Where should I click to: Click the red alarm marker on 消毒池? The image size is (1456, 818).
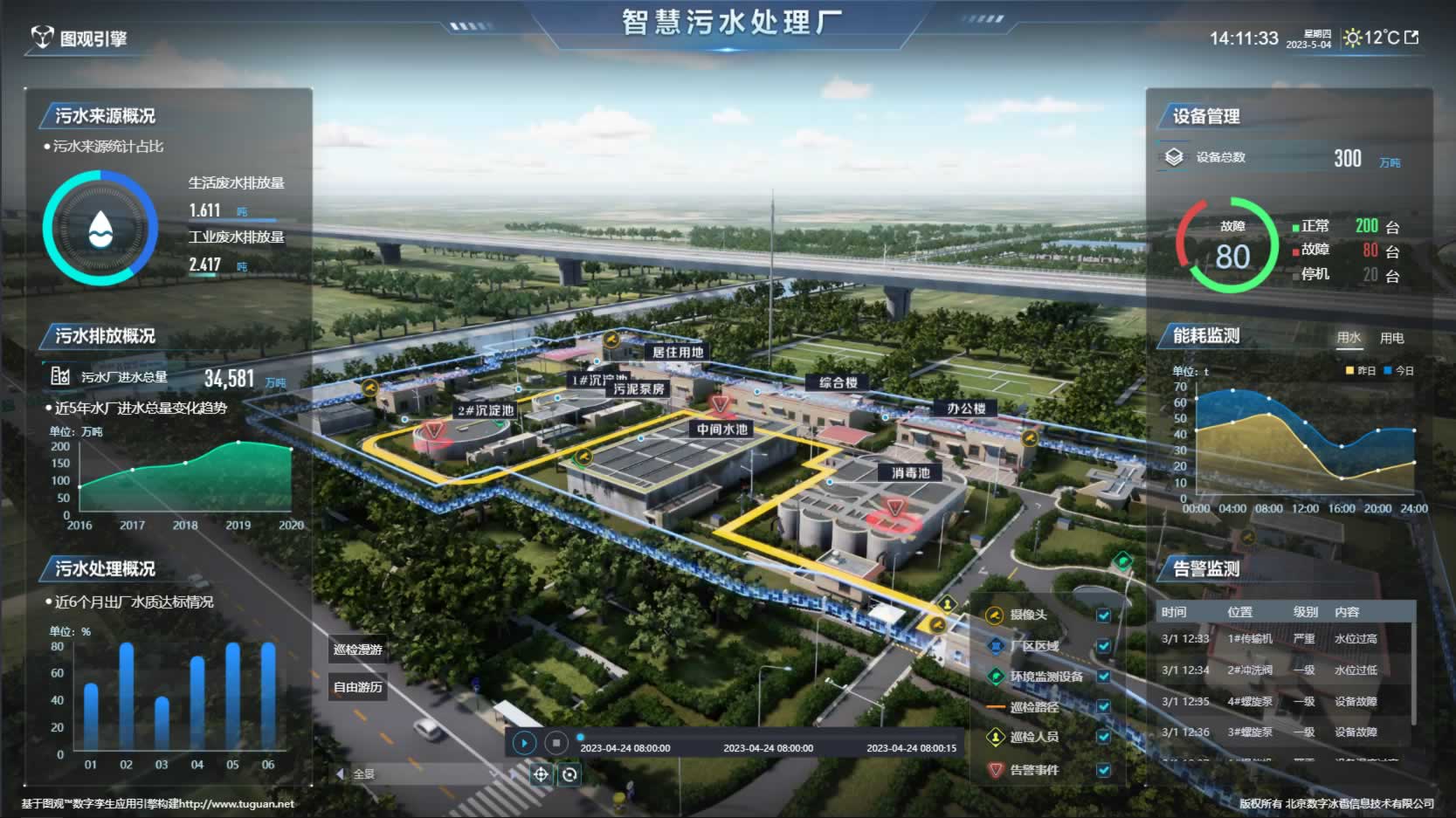pos(895,508)
